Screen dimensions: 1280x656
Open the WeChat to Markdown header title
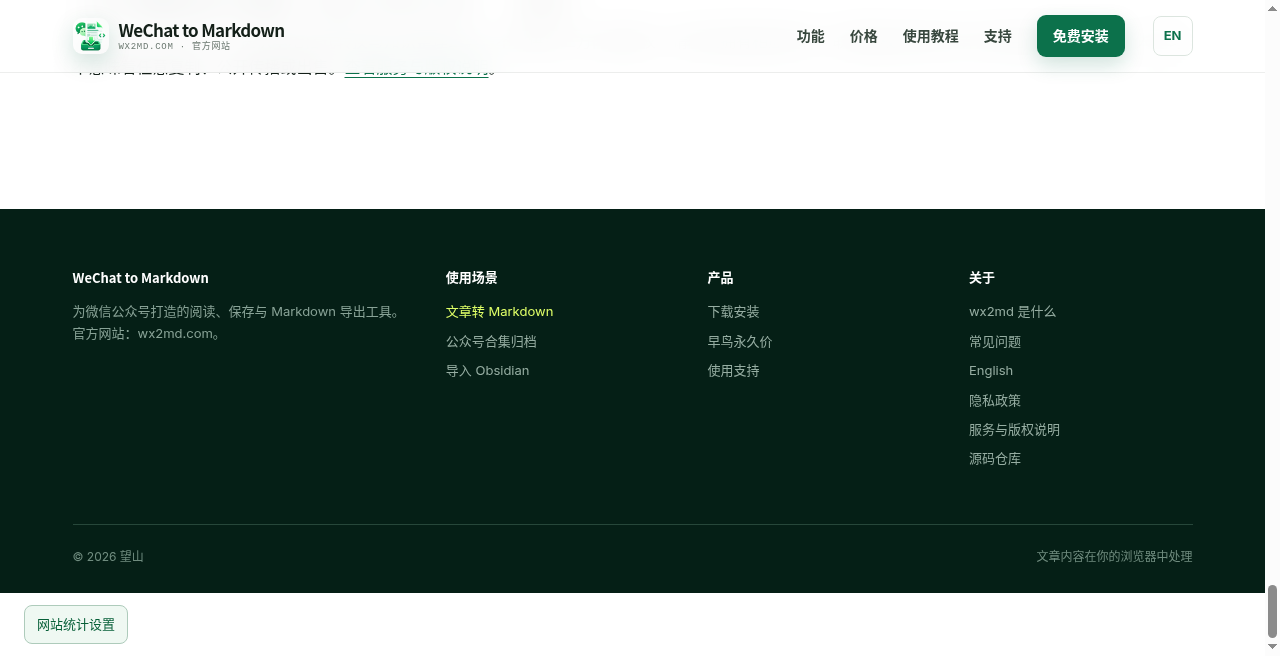[x=201, y=30]
